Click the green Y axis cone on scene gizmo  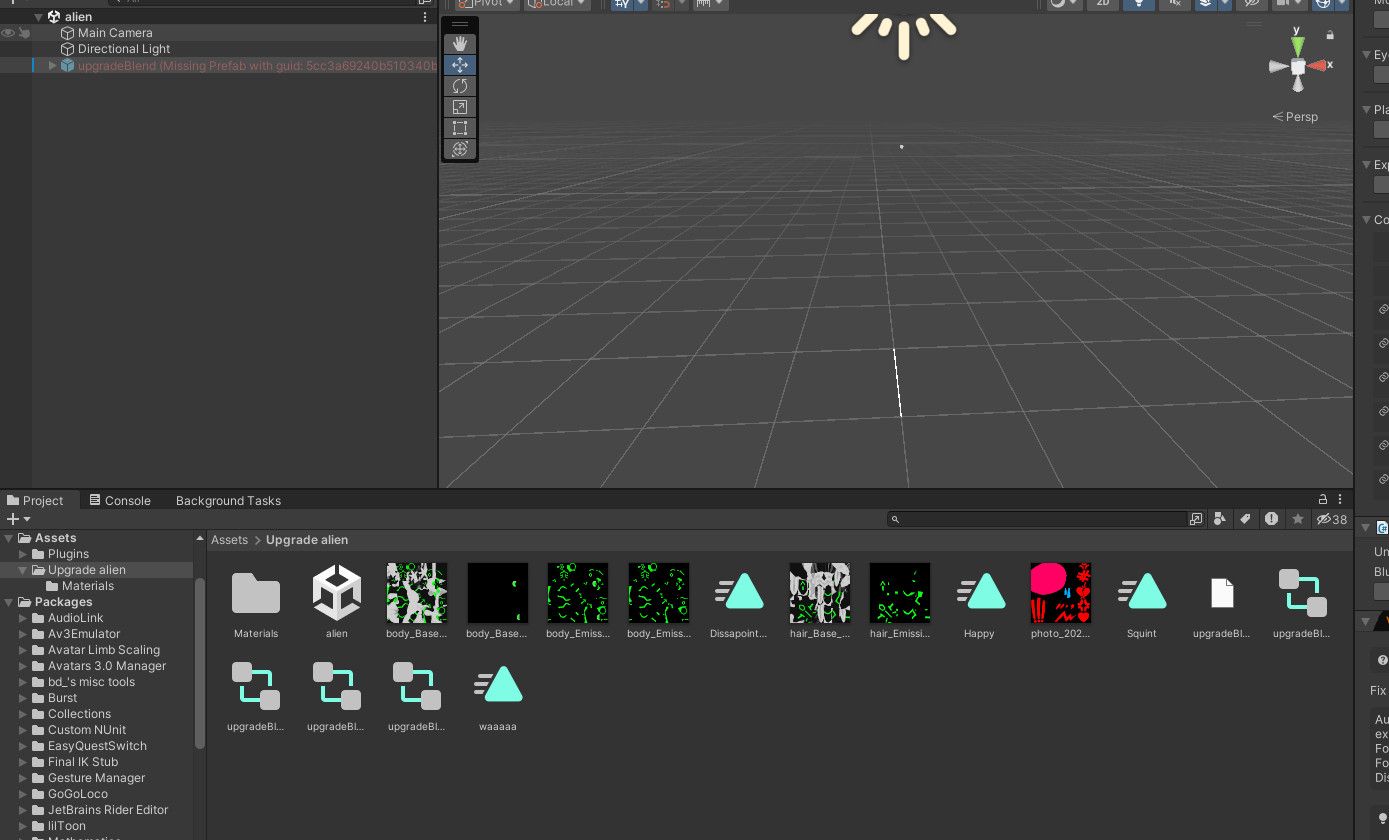point(1298,45)
